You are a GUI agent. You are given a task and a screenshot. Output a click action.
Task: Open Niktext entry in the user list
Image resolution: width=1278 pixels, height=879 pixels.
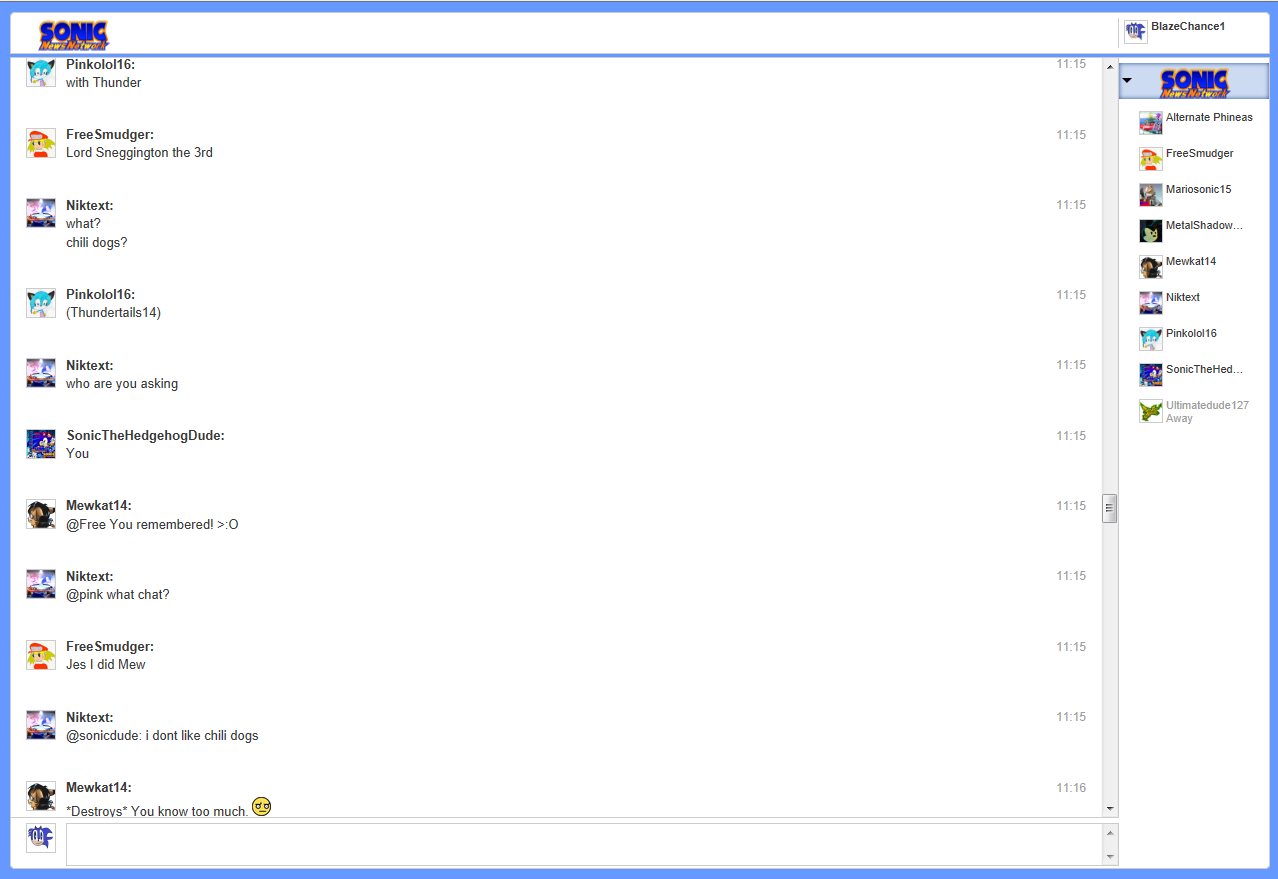(1182, 298)
